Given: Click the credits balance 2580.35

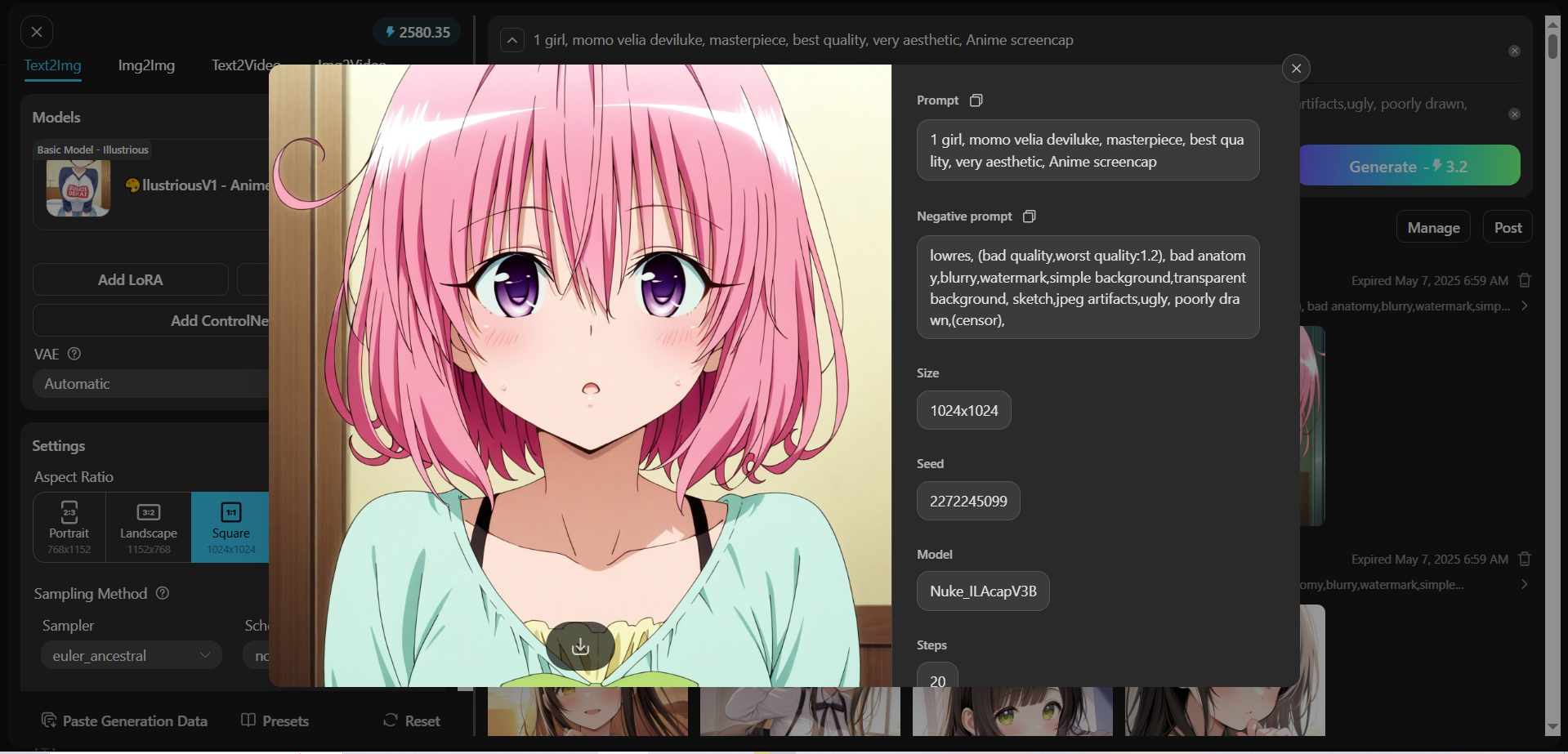Looking at the screenshot, I should [418, 32].
